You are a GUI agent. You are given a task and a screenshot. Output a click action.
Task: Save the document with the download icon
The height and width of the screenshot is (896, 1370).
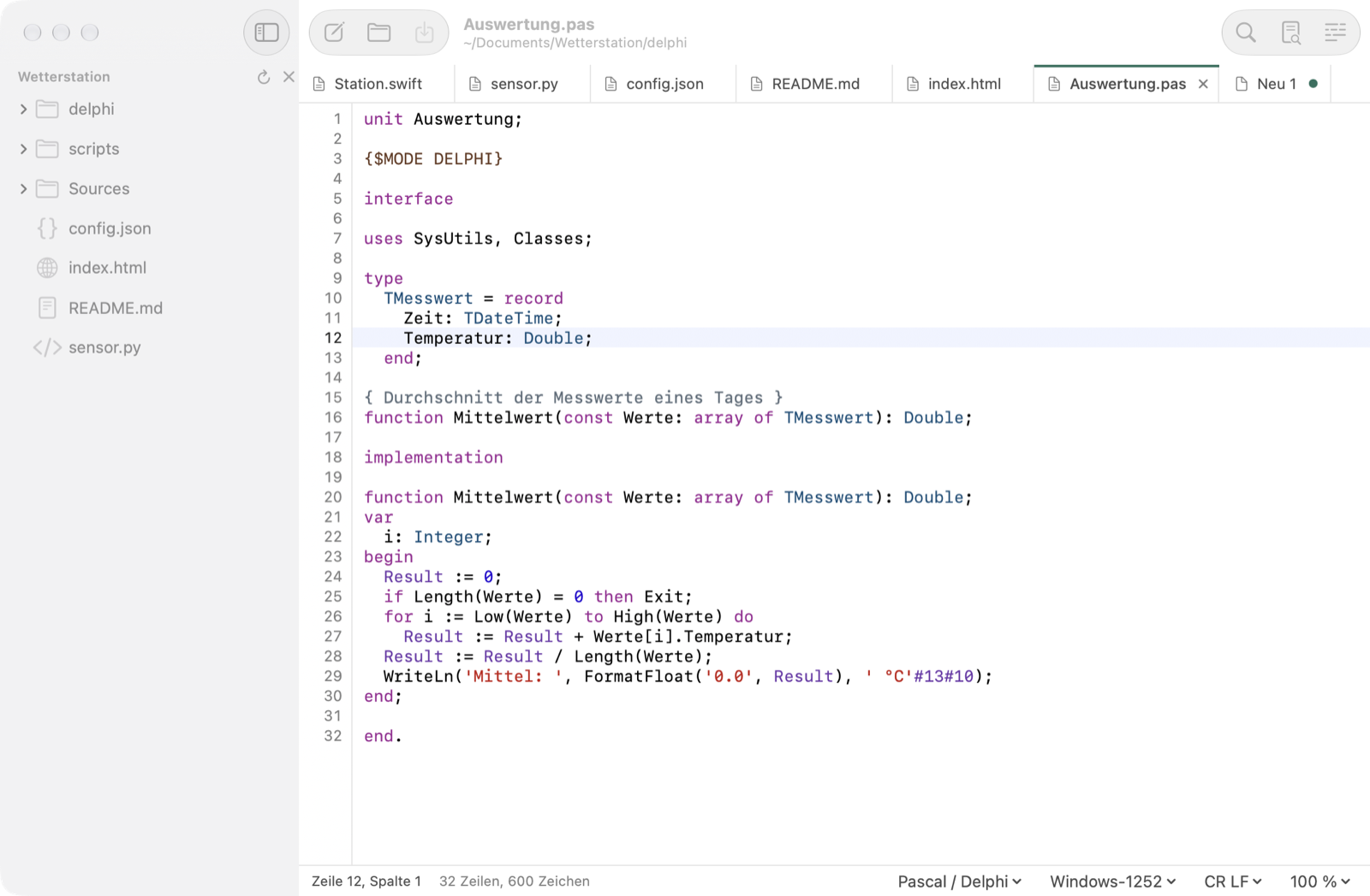tap(424, 33)
